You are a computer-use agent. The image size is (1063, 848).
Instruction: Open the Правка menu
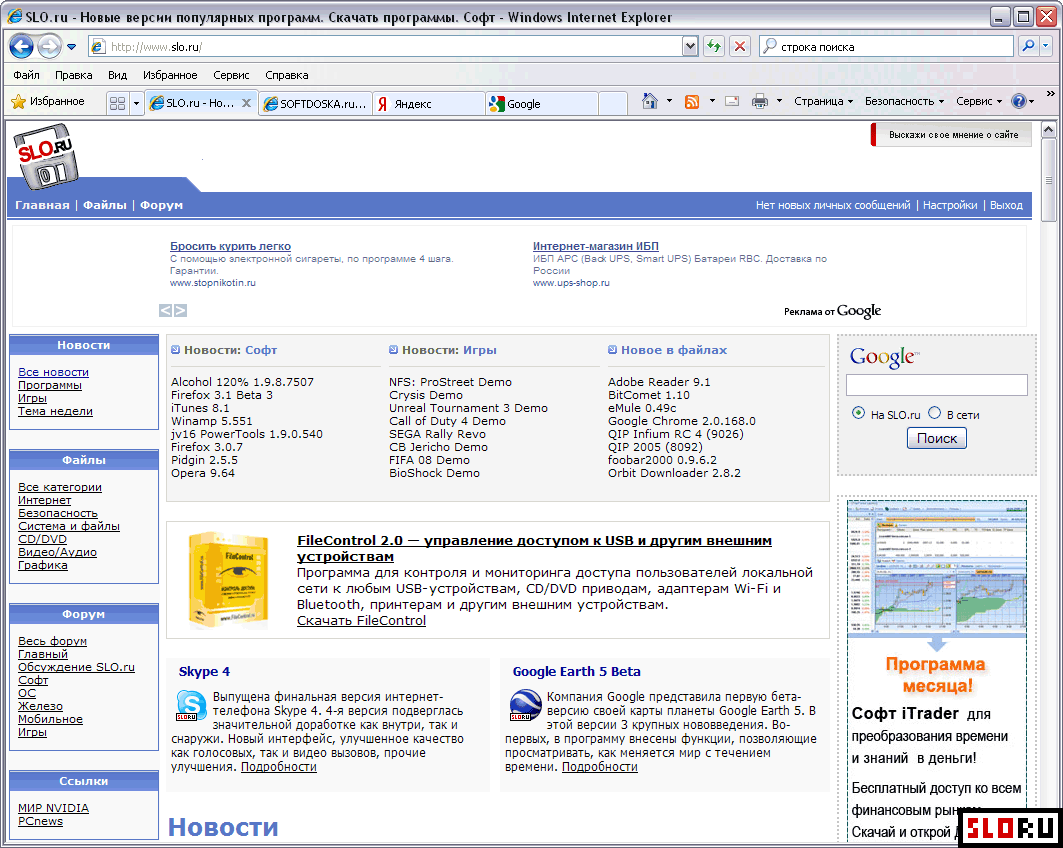(x=73, y=75)
